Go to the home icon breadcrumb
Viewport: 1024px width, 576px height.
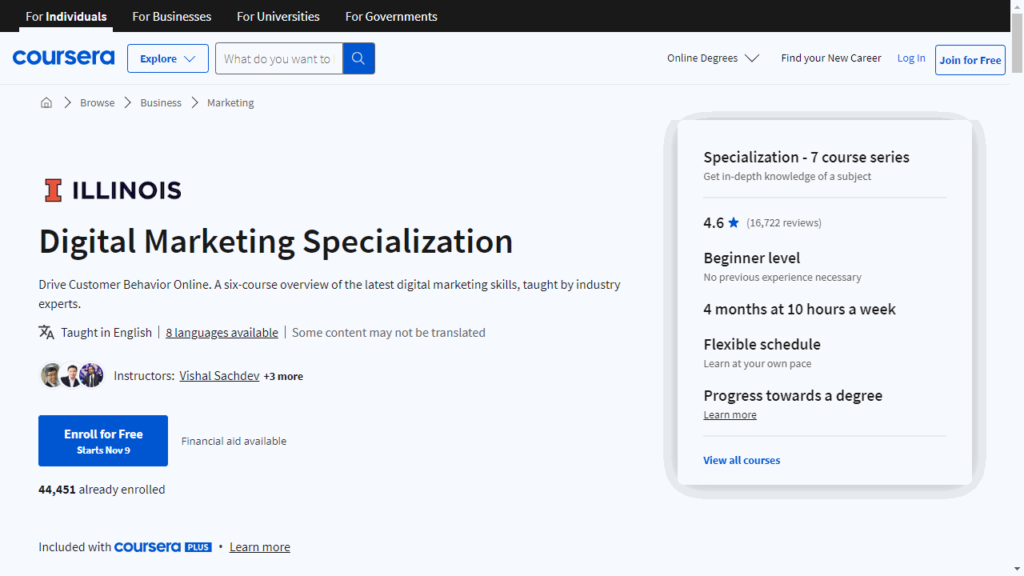tap(46, 103)
